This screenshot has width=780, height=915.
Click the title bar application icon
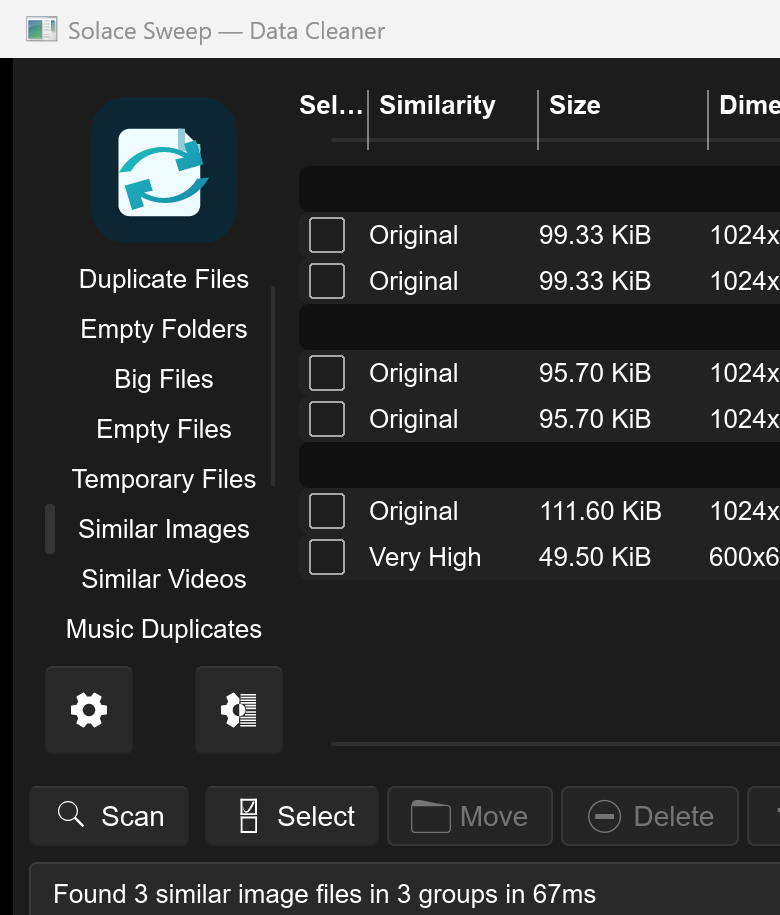(x=41, y=30)
